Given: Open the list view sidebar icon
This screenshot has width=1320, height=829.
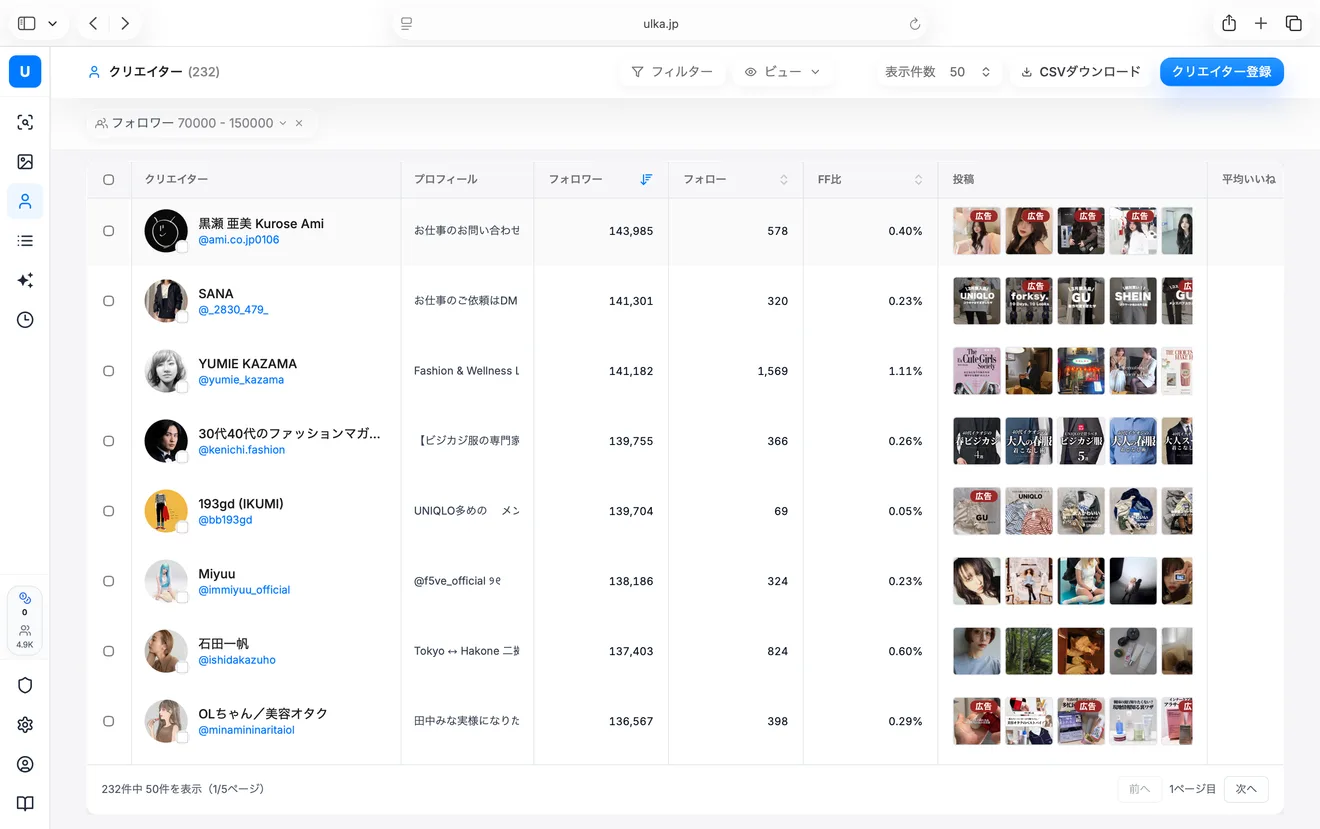Looking at the screenshot, I should coord(25,241).
